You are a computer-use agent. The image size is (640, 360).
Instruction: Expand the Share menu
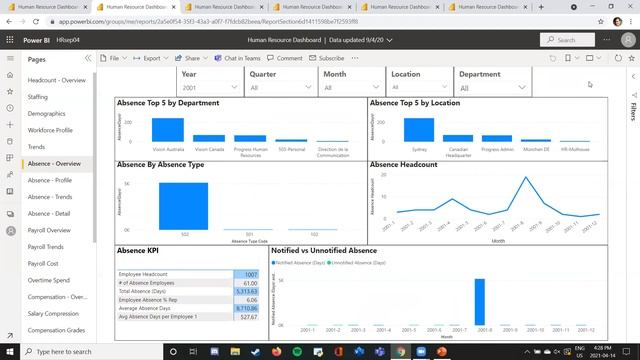(x=191, y=58)
